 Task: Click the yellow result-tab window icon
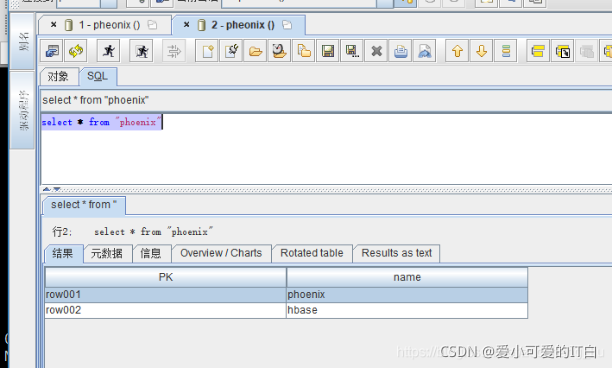tap(538, 51)
